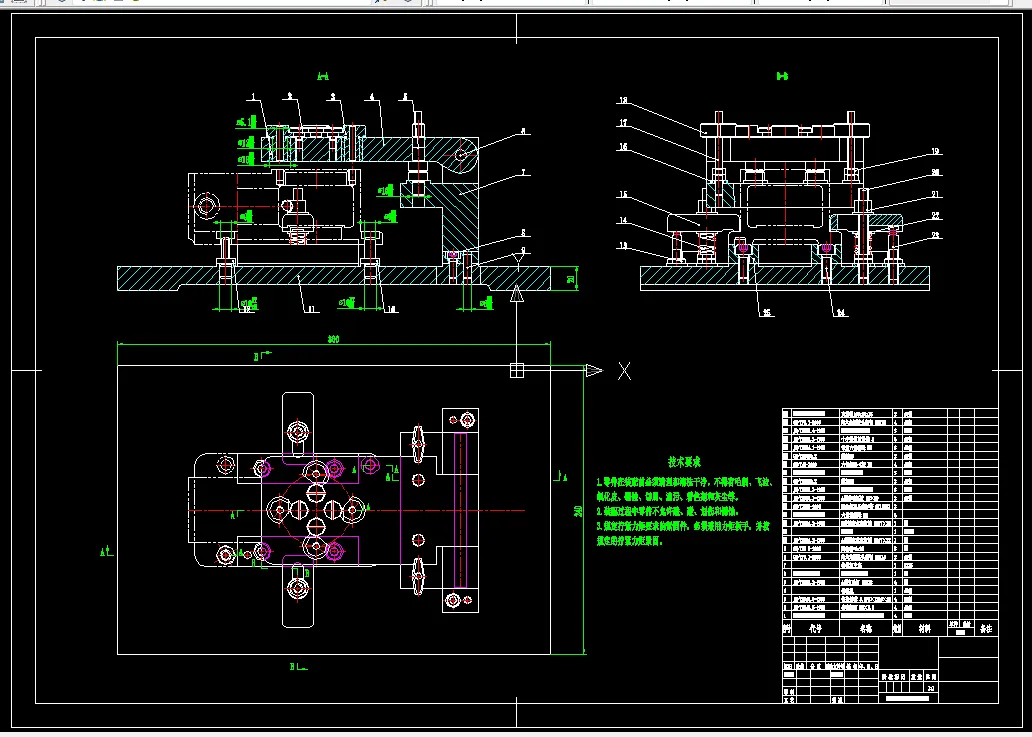Select the 材料 column header in parts list
The width and height of the screenshot is (1032, 737).
tap(925, 628)
